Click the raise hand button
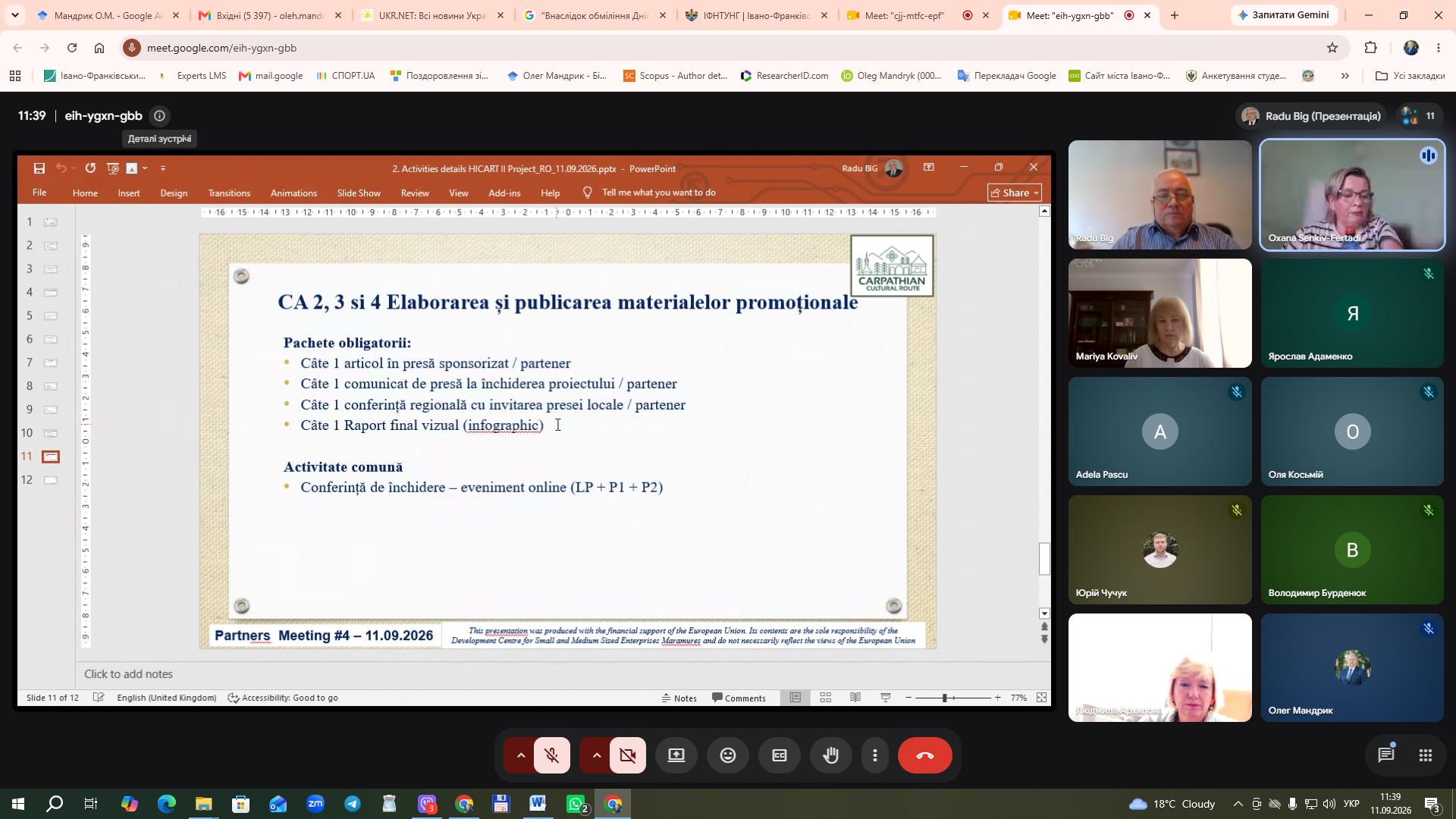The height and width of the screenshot is (819, 1456). coord(830,755)
